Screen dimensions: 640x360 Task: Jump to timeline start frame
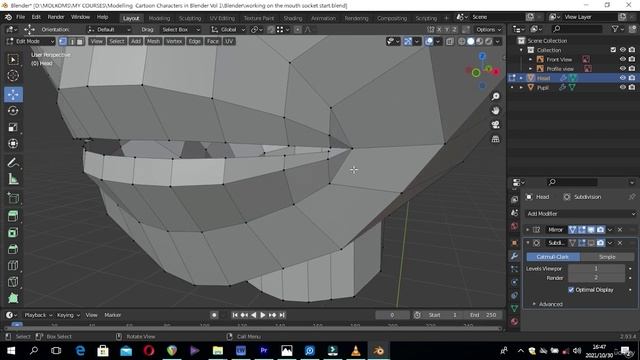point(235,315)
